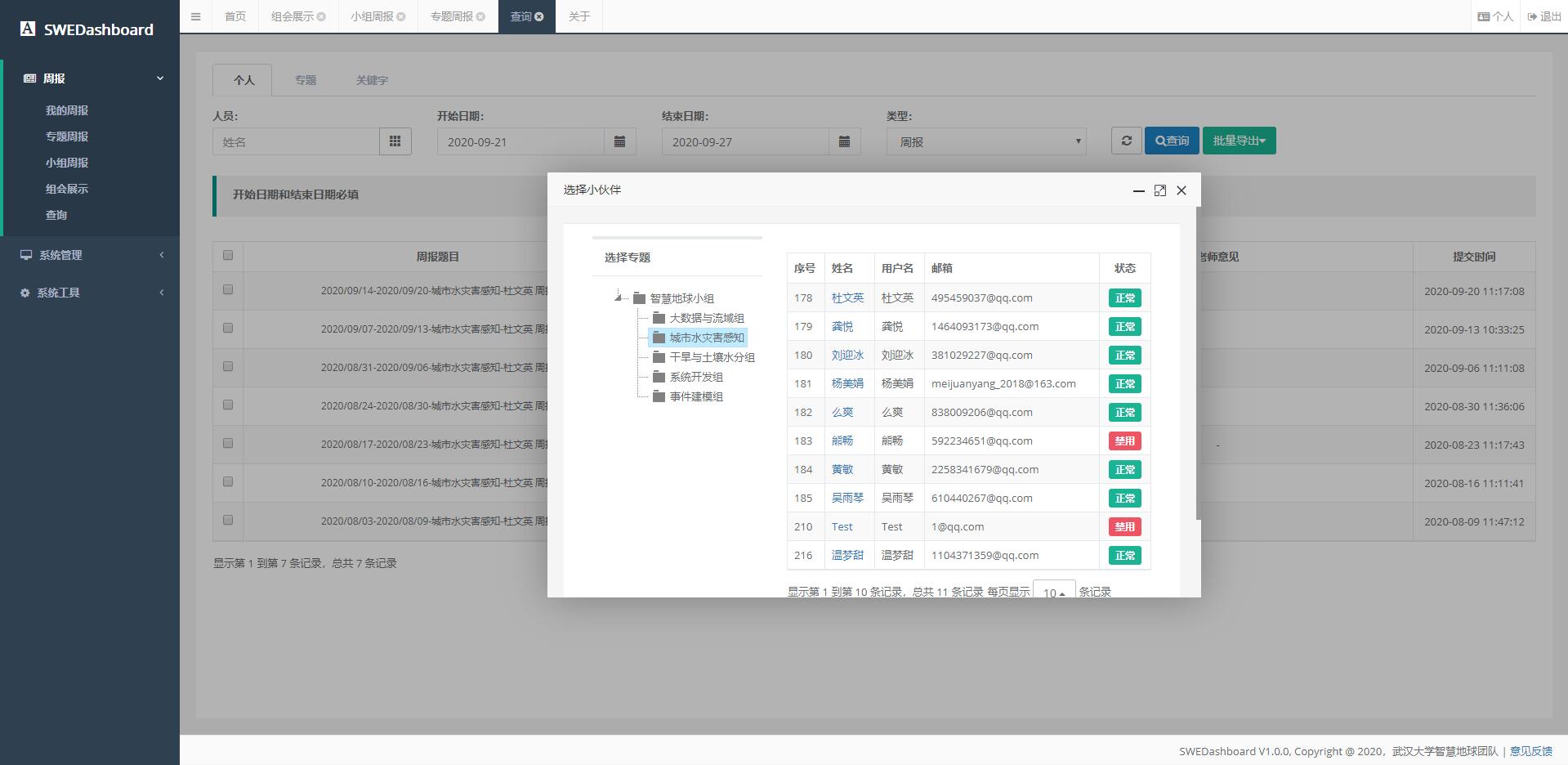Toggle the select-all checkbox in table header
Screen dimensions: 1568x765
pos(228,255)
